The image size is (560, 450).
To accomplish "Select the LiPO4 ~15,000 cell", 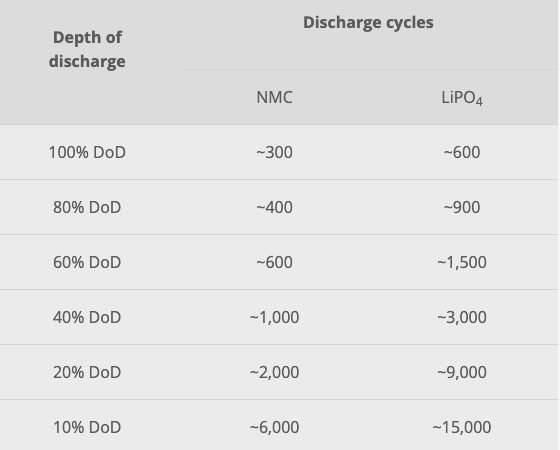I will point(462,427).
